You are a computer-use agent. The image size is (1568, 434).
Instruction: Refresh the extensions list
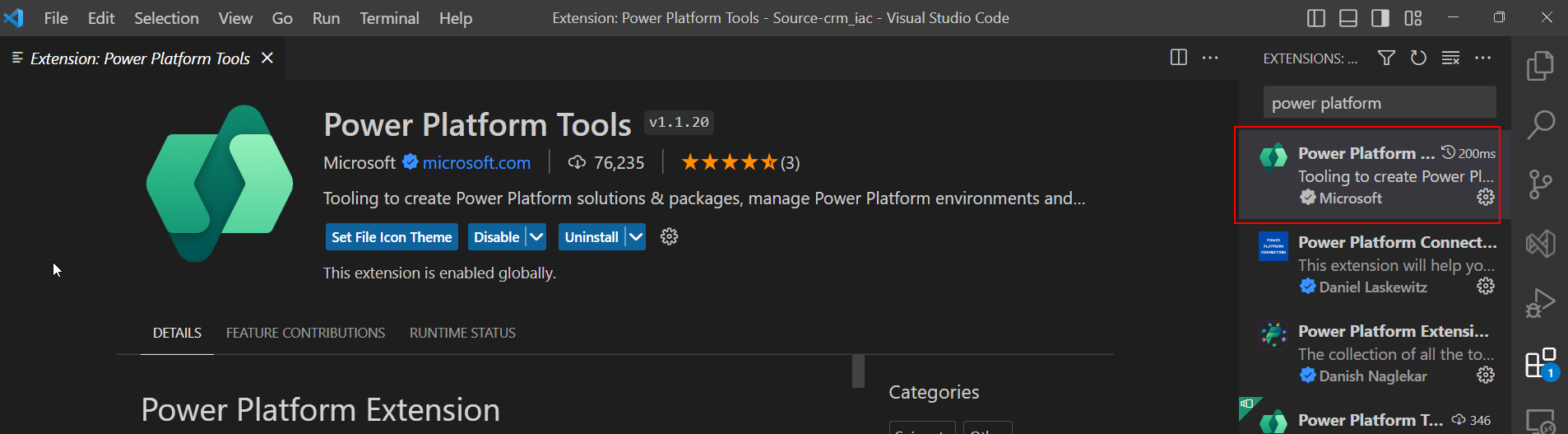(x=1418, y=58)
